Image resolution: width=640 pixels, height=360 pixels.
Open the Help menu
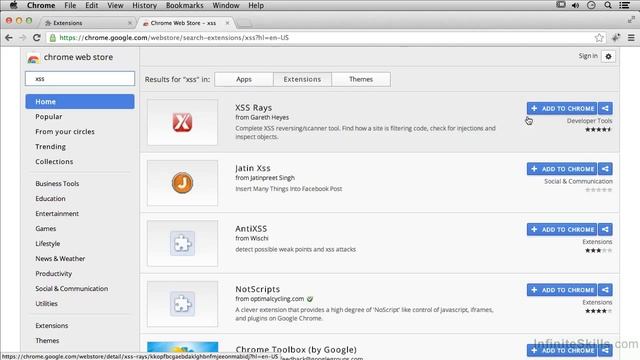tap(256, 5)
